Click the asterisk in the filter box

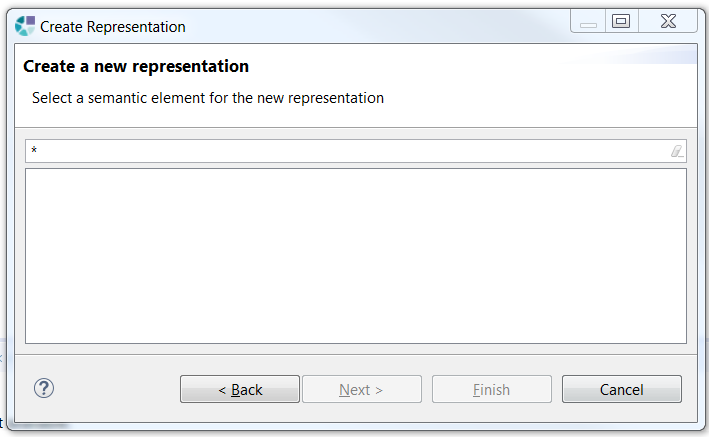point(34,151)
